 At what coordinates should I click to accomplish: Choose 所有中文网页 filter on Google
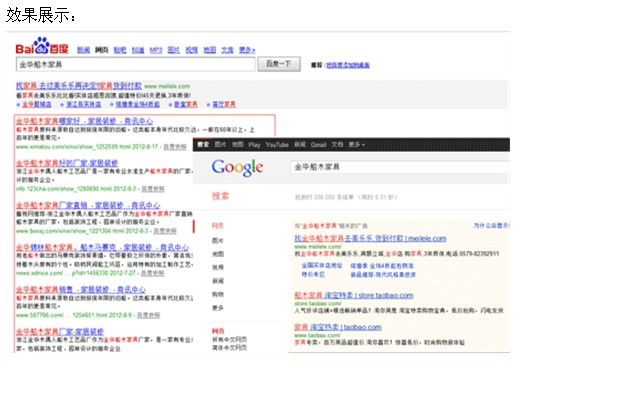(229, 340)
